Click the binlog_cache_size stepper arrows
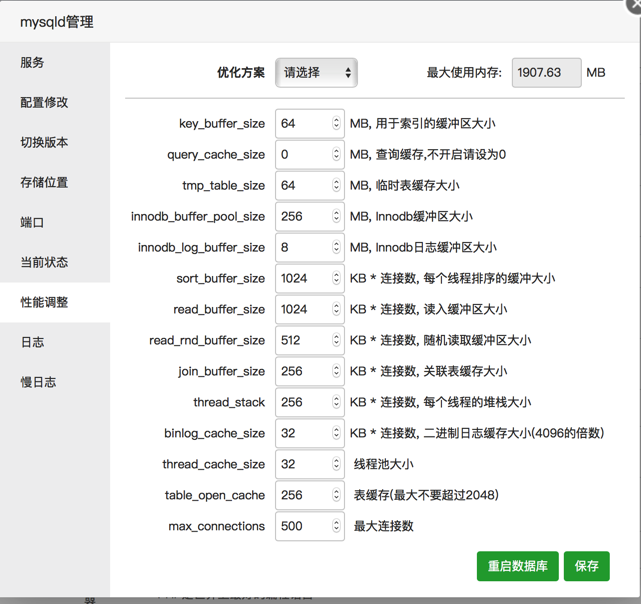Screen dimensions: 641x604 (x=336, y=433)
